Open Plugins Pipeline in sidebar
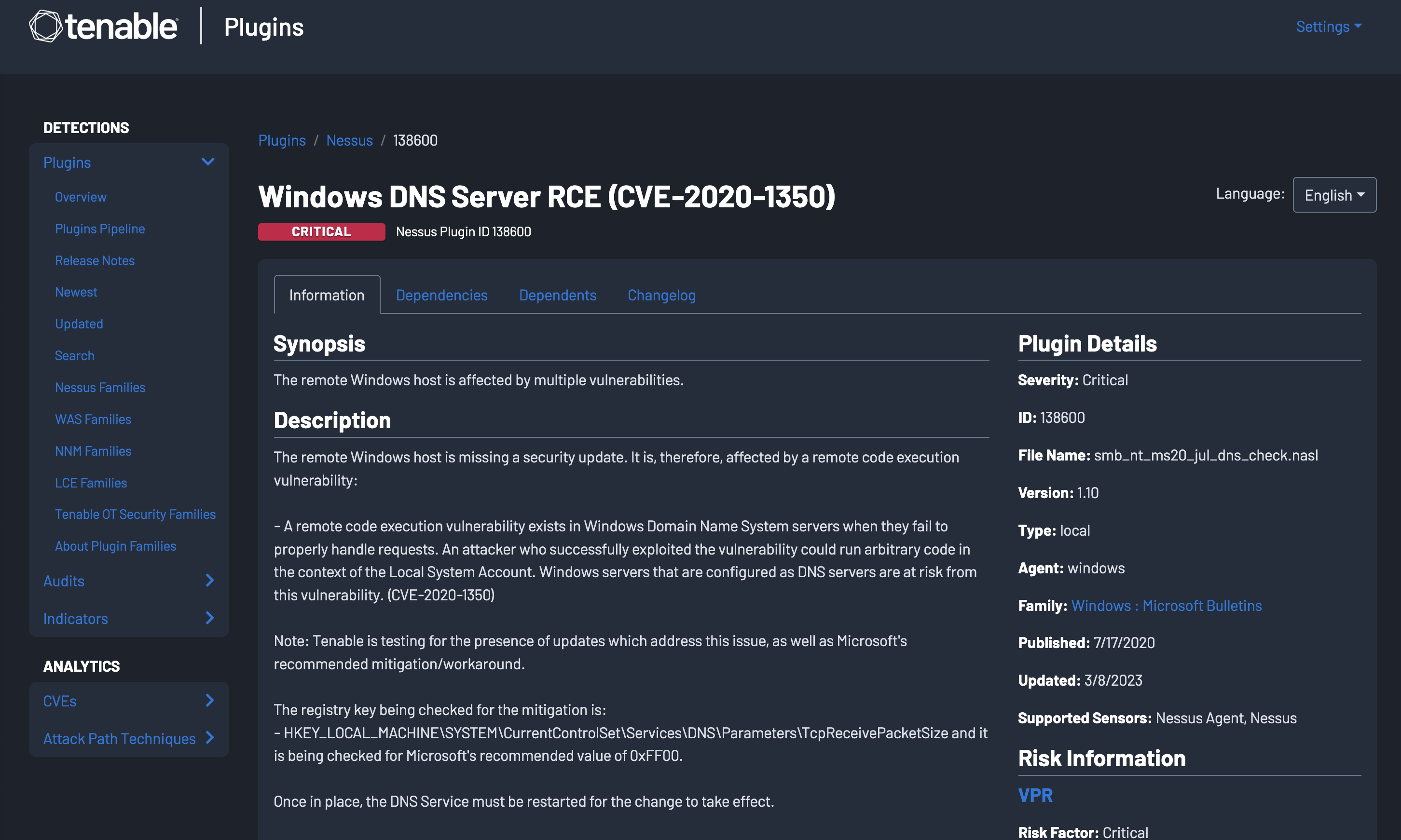 (100, 229)
